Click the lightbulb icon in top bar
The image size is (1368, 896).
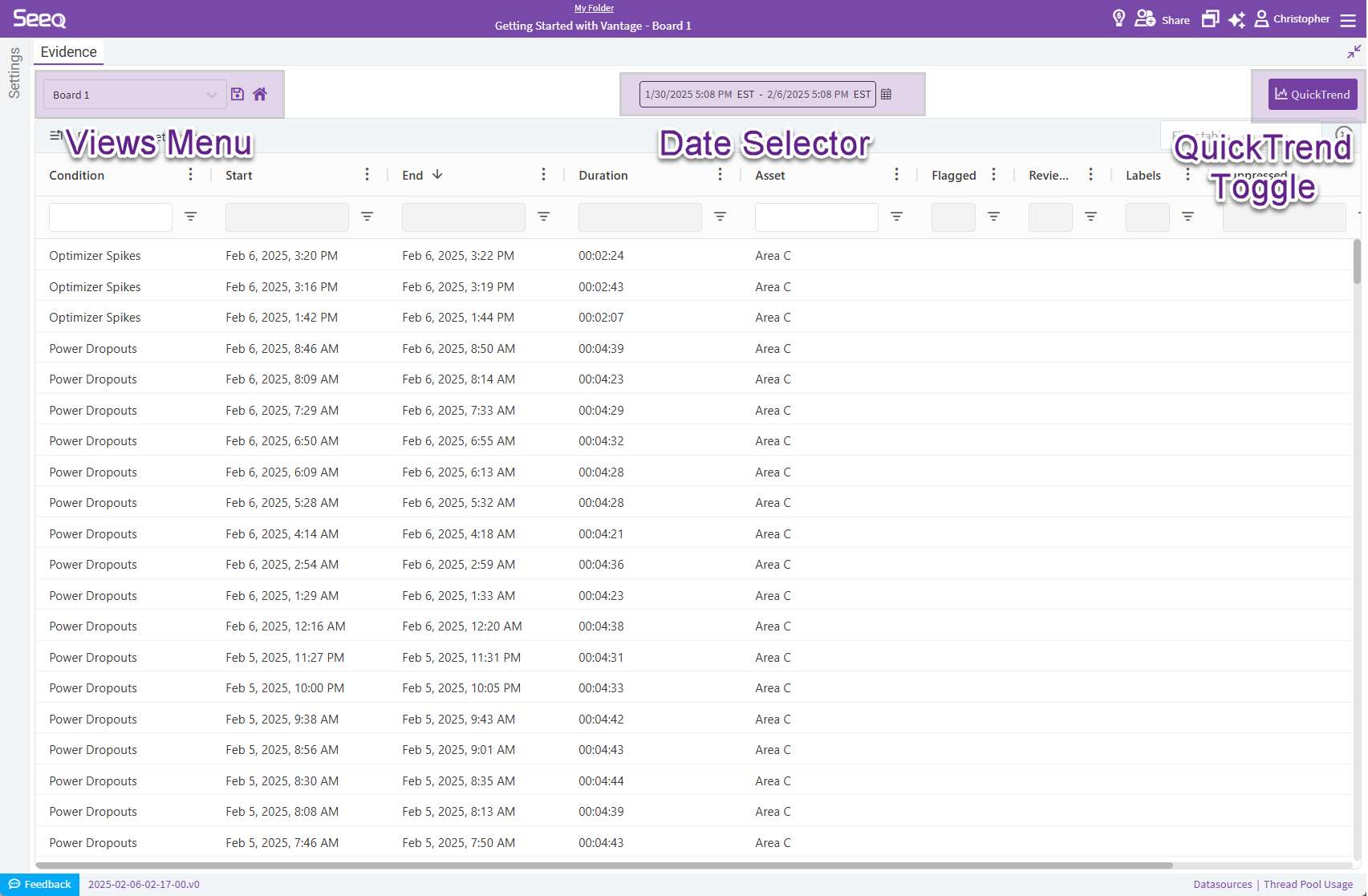coord(1118,18)
